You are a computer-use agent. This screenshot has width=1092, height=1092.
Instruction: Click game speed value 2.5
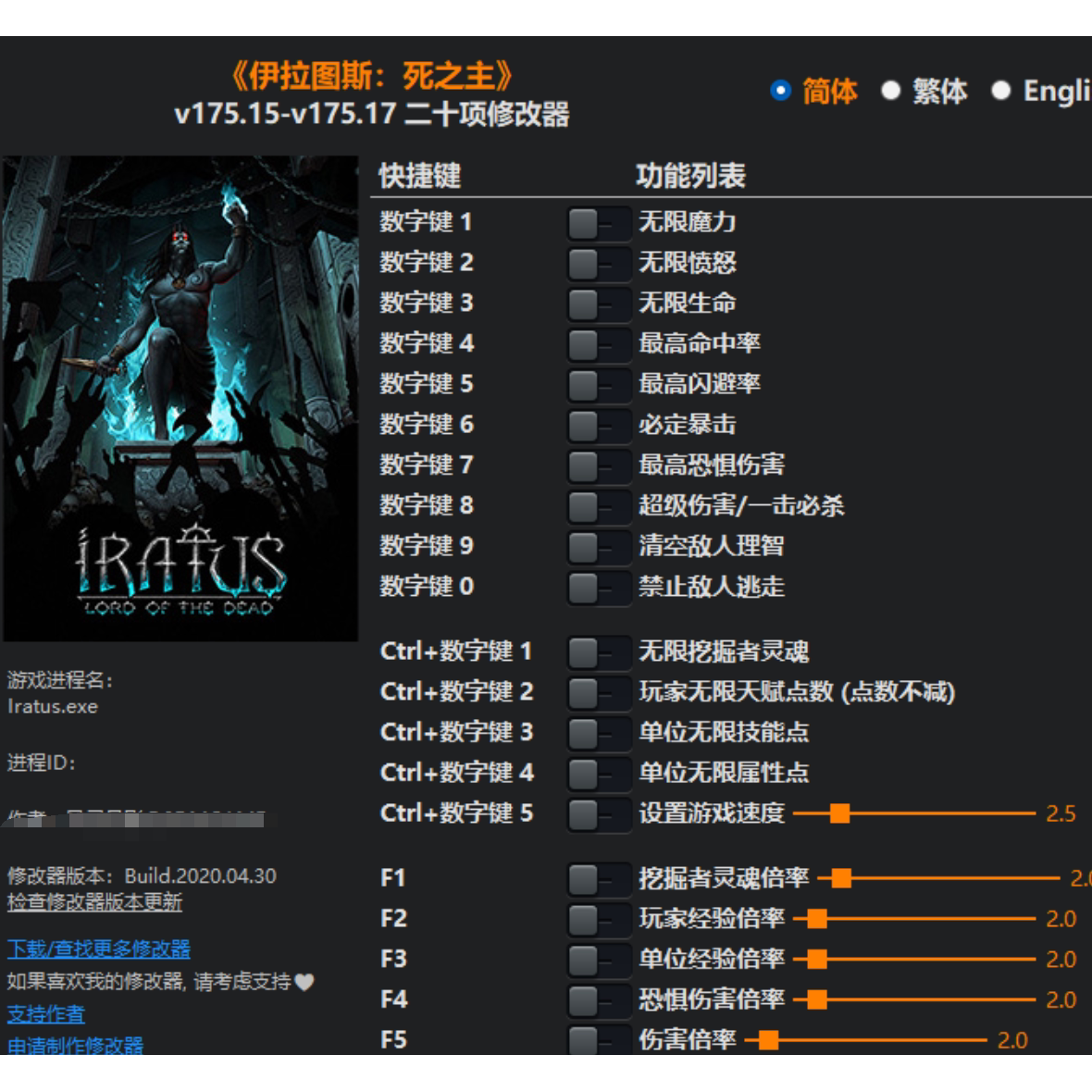[1061, 813]
